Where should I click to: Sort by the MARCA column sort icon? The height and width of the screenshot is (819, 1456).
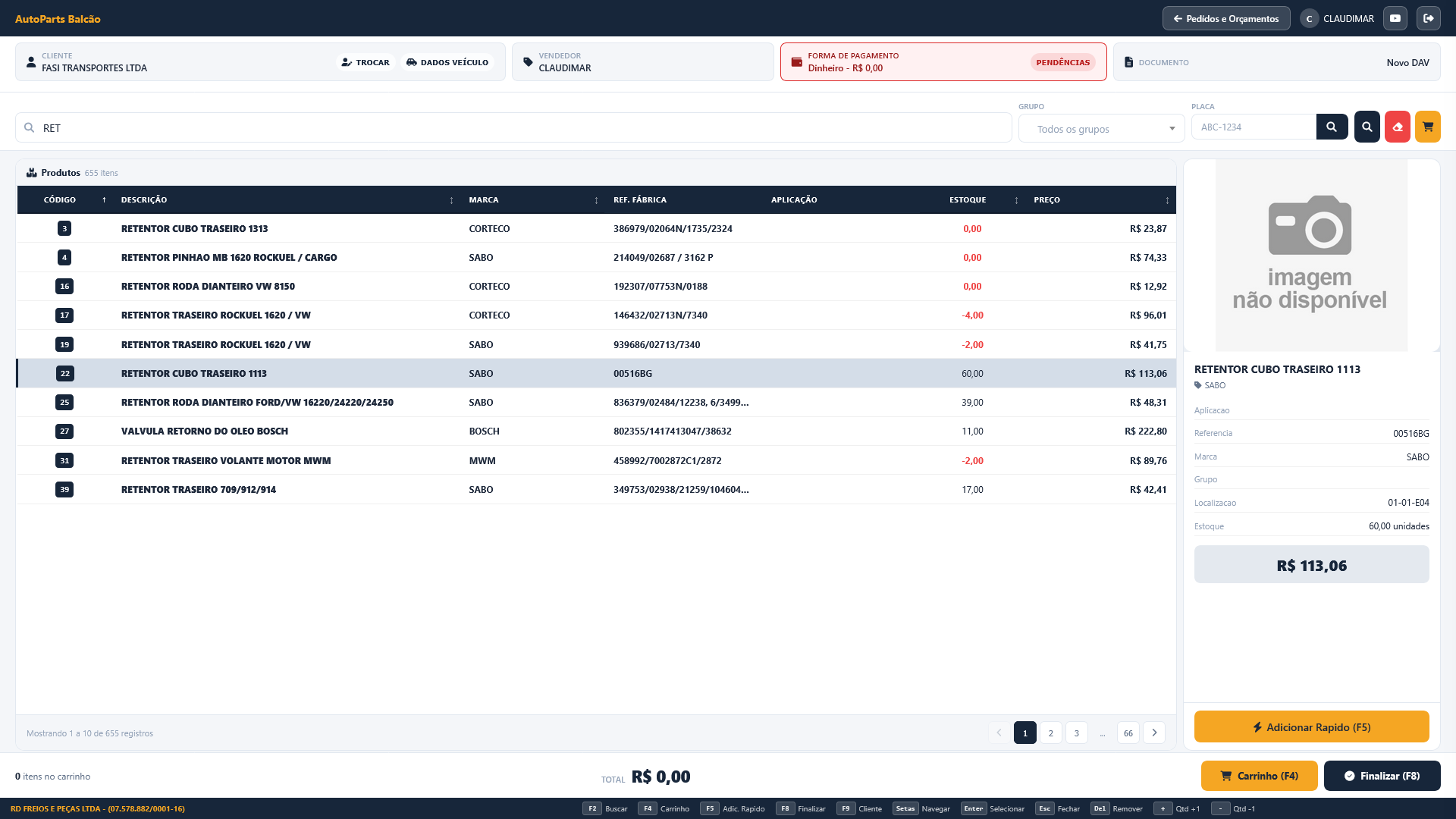point(596,200)
